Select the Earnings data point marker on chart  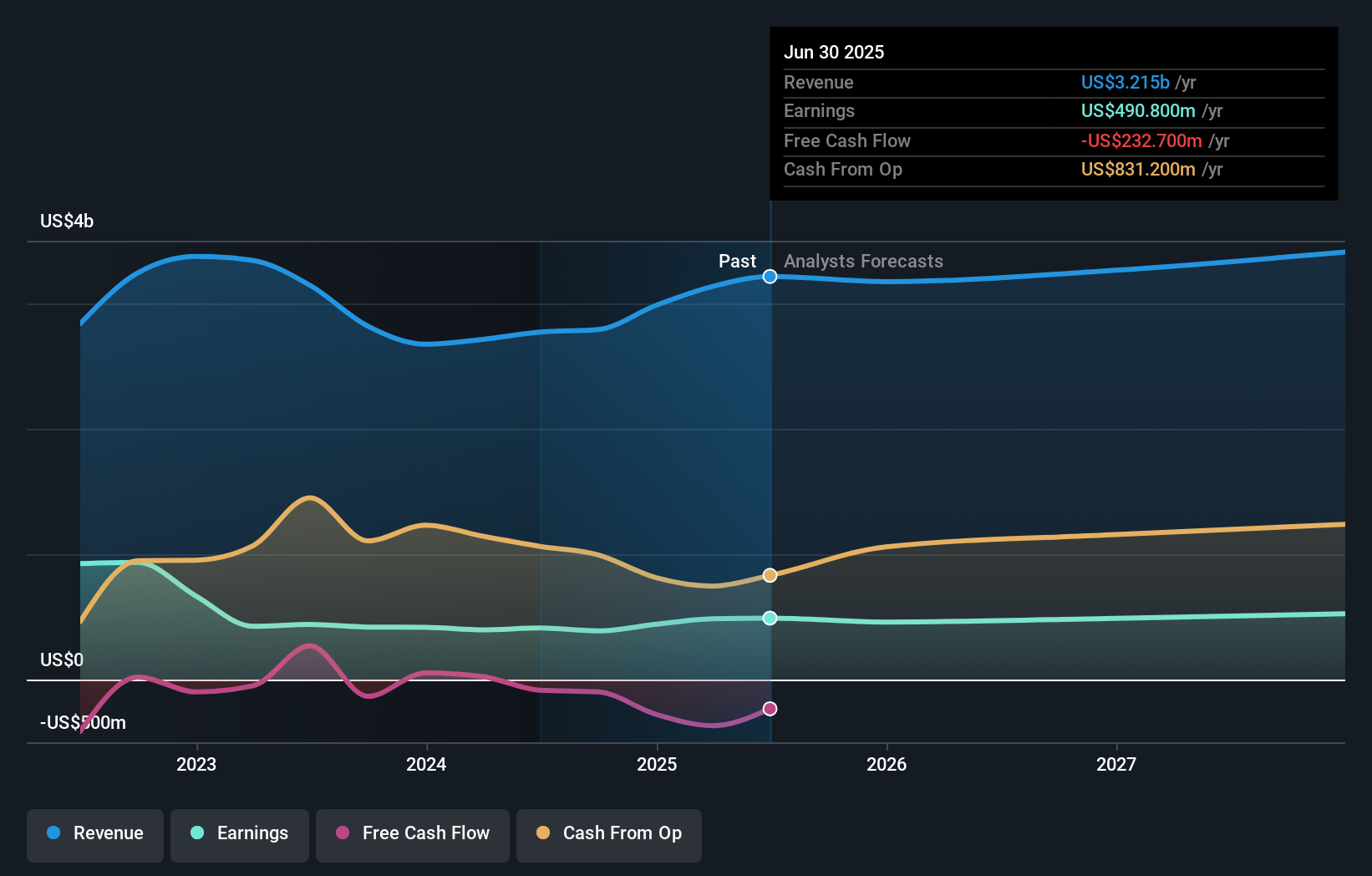(x=770, y=619)
